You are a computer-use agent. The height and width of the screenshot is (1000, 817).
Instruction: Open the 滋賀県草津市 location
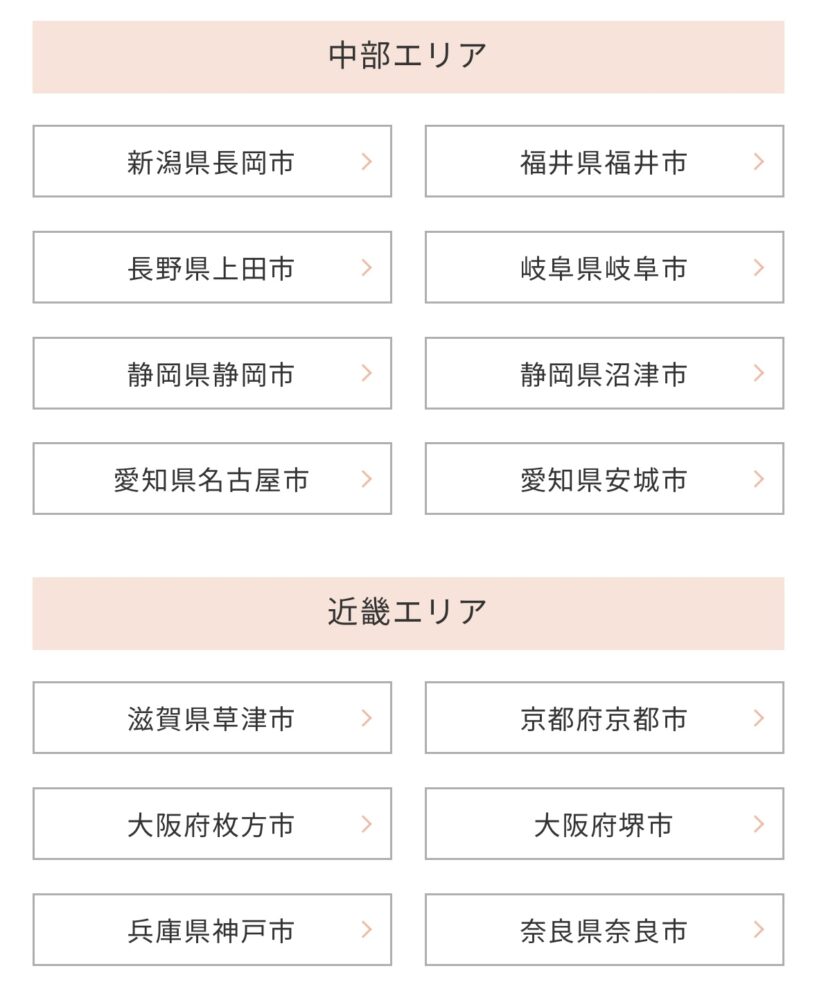pos(212,718)
